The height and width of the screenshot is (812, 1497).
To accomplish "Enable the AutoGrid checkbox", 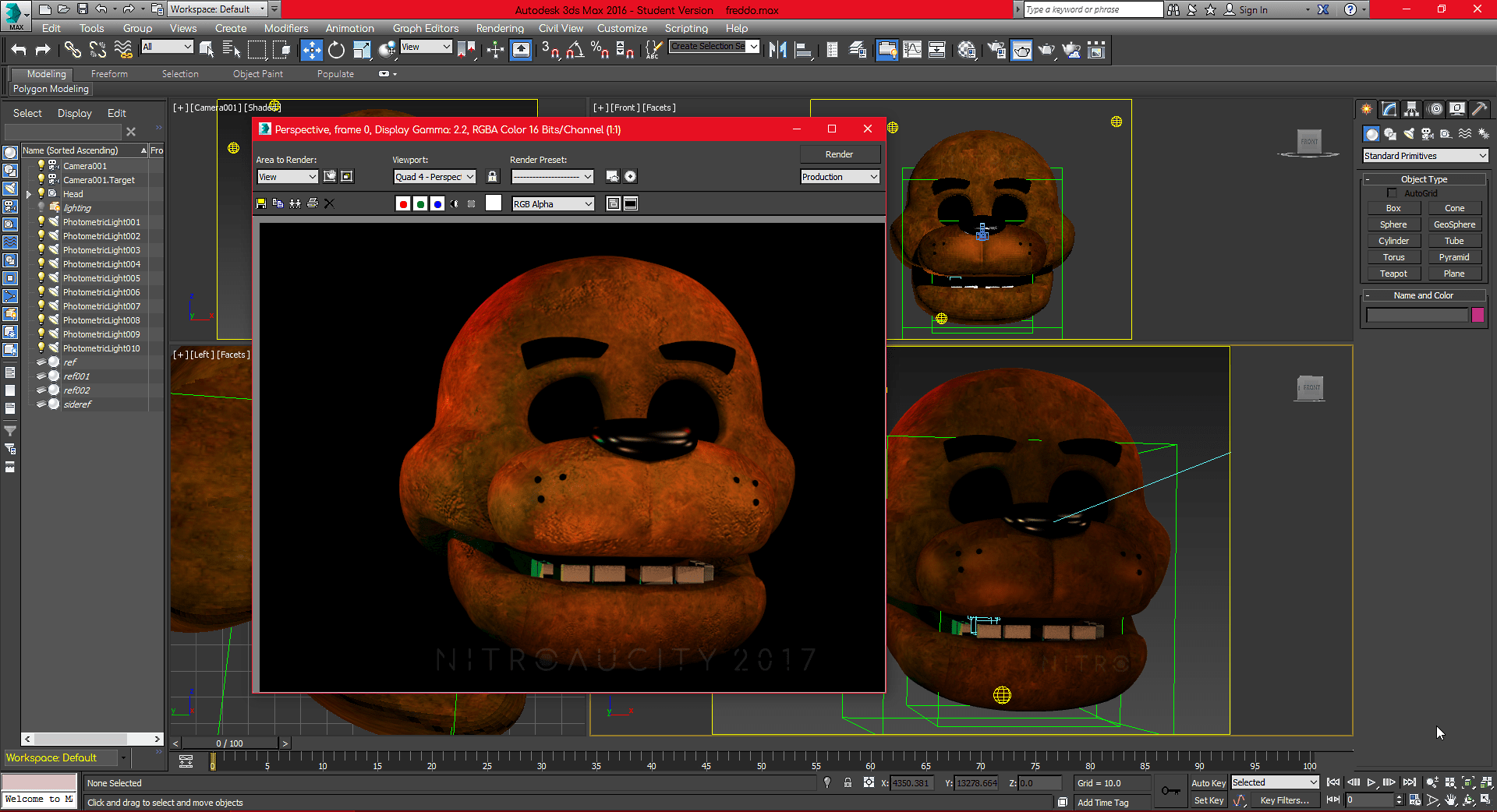I will click(x=1392, y=193).
